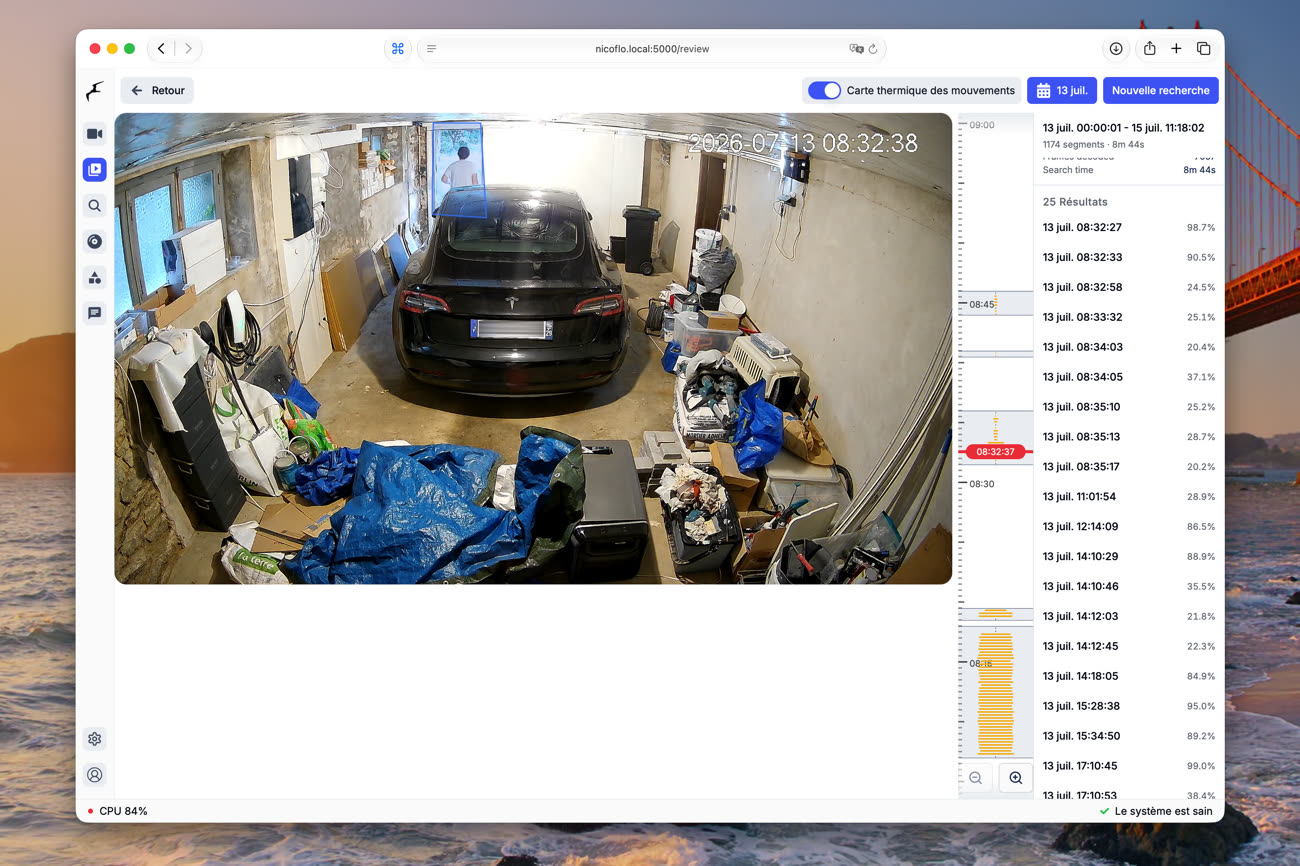Select result 13 juil. 15:34:50
This screenshot has width=1300, height=866.
point(1128,736)
